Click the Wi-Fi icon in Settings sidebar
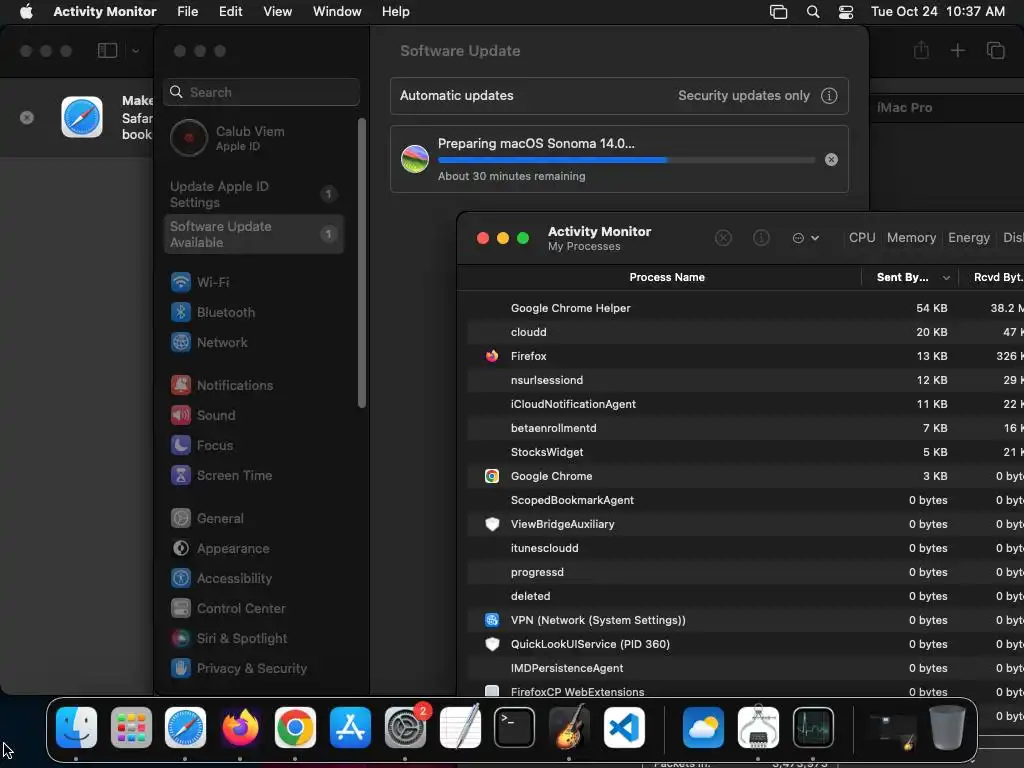 point(181,282)
